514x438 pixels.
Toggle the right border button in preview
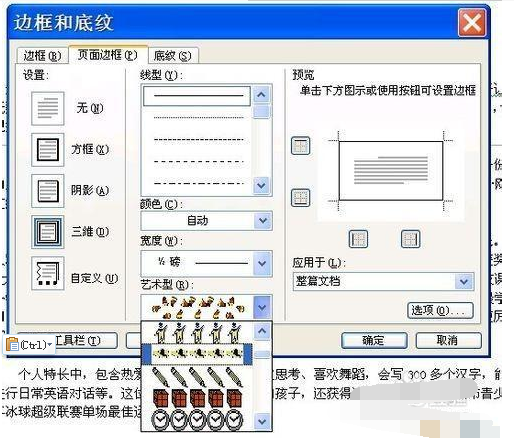410,239
